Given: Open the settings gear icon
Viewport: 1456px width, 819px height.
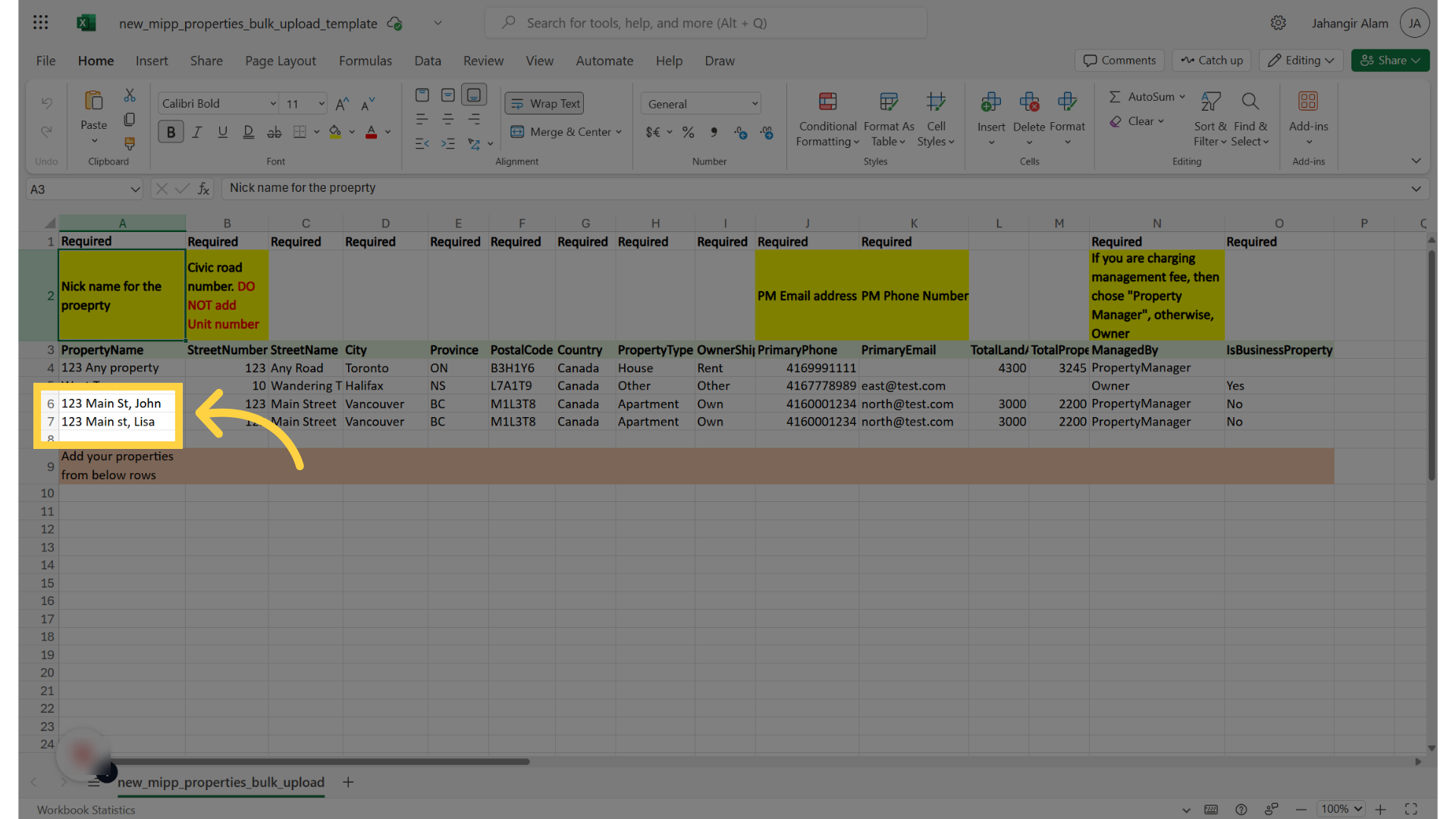Looking at the screenshot, I should tap(1279, 23).
